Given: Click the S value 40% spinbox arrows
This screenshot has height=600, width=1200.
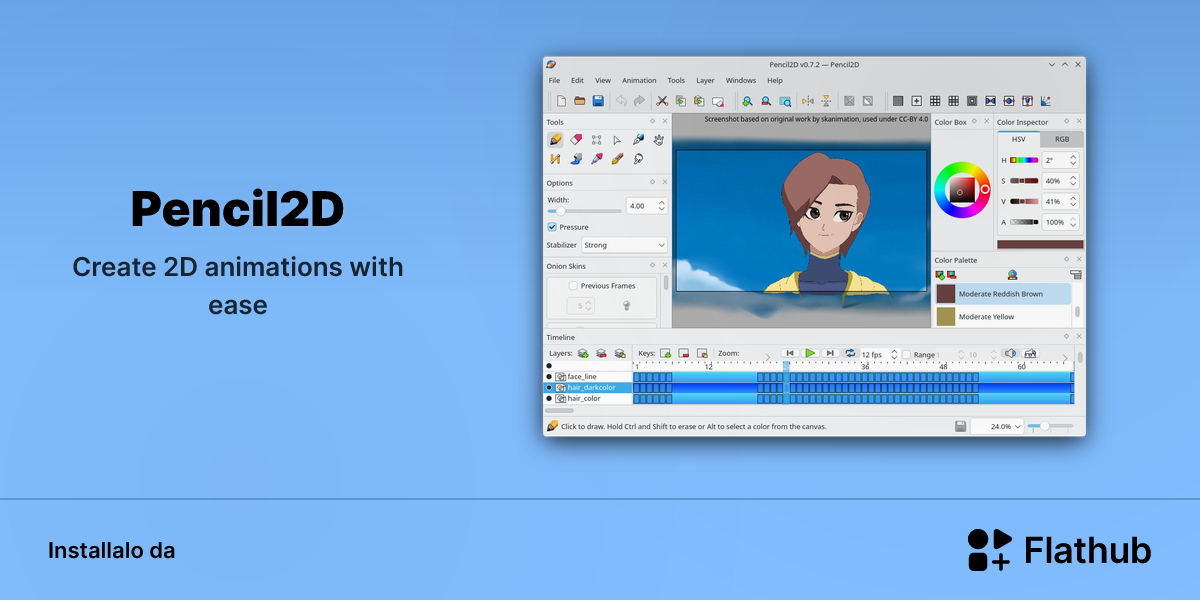Looking at the screenshot, I should point(1073,181).
